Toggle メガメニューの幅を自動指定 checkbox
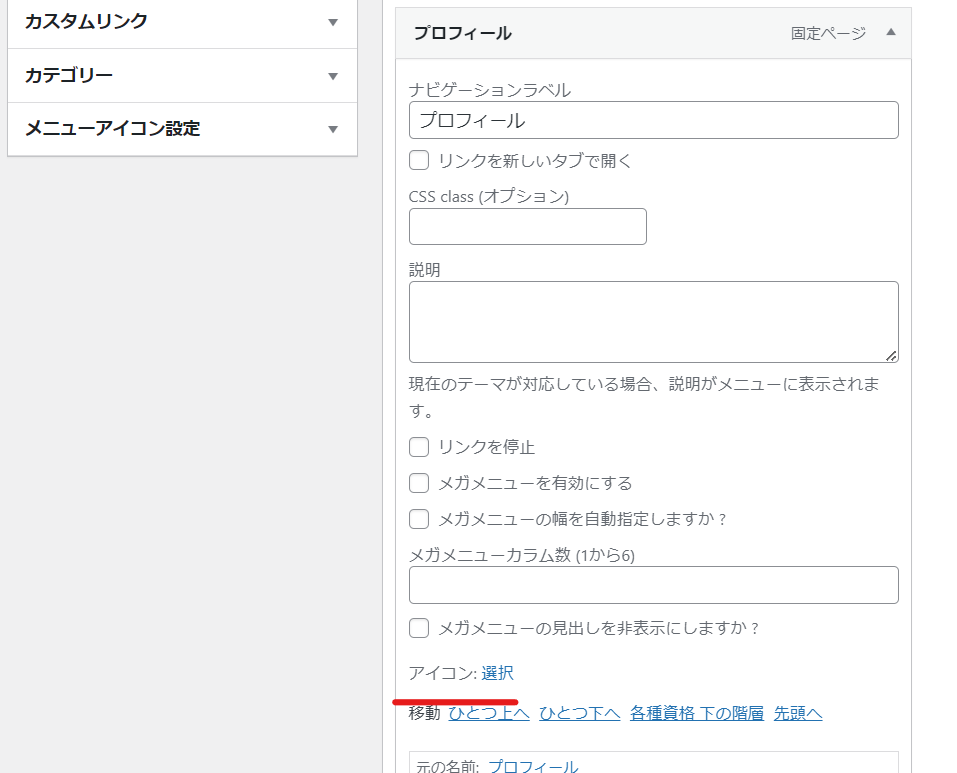 pos(419,519)
